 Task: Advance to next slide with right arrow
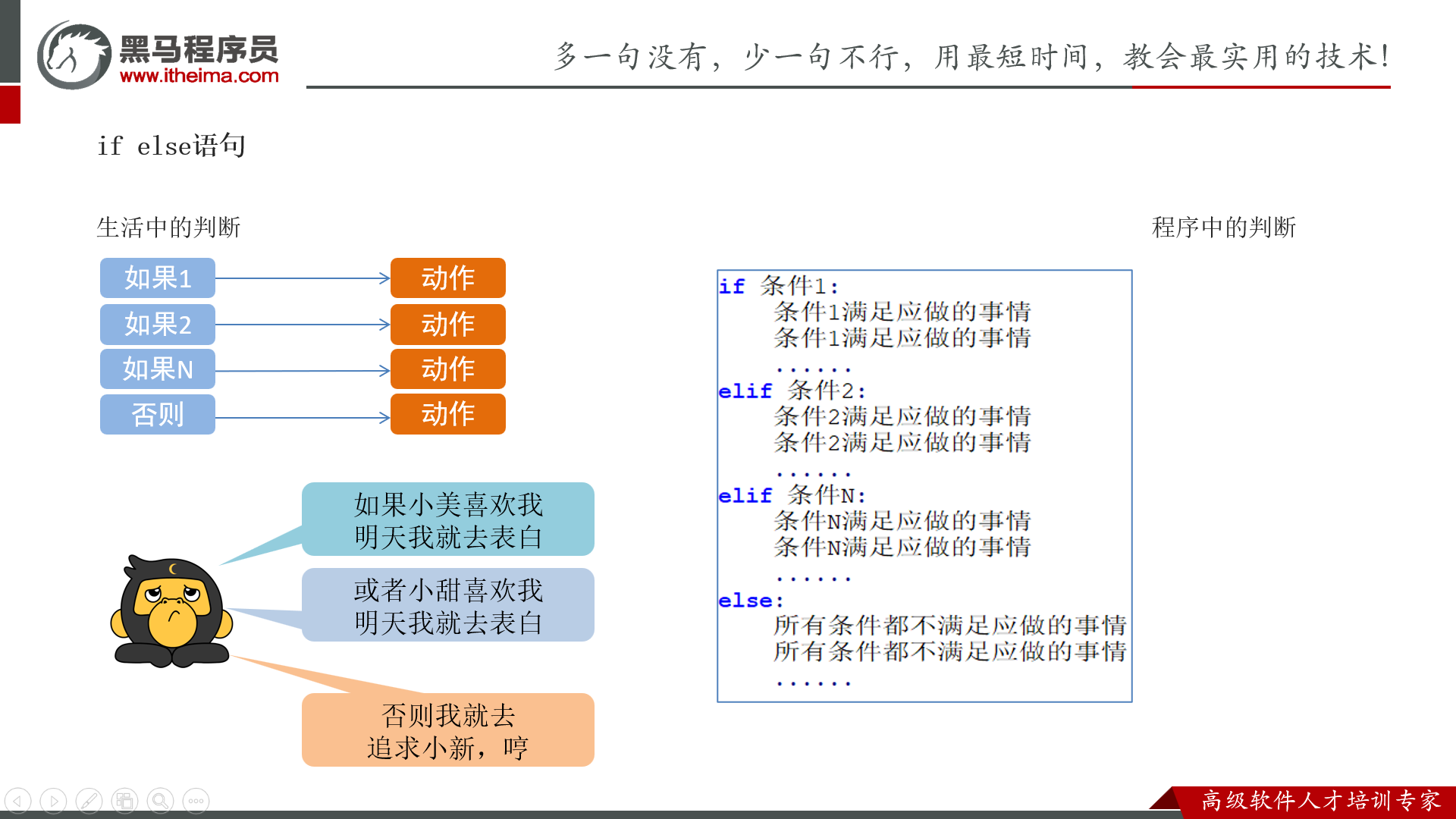click(x=53, y=801)
